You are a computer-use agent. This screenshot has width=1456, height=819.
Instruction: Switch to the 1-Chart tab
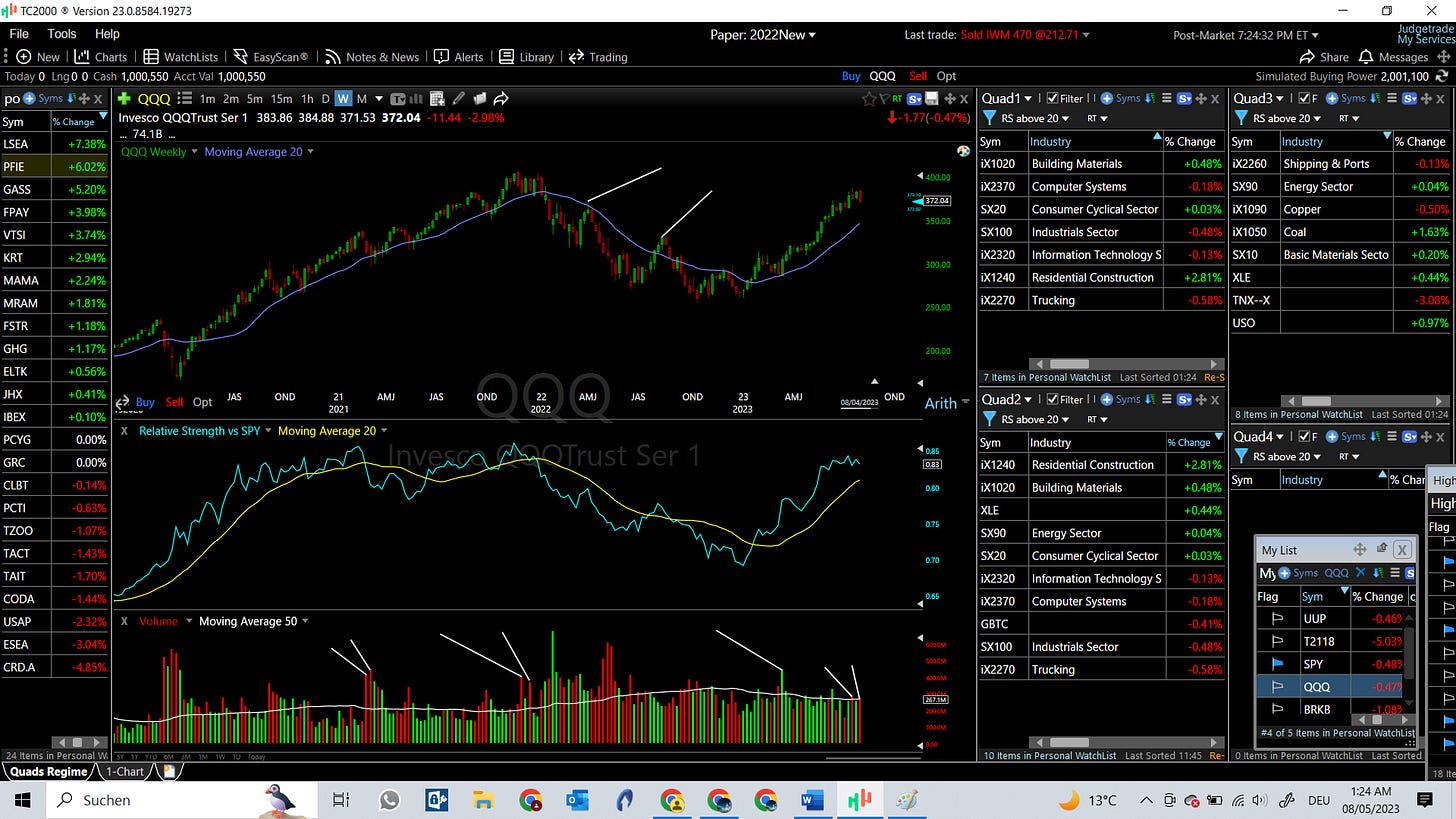coord(125,771)
